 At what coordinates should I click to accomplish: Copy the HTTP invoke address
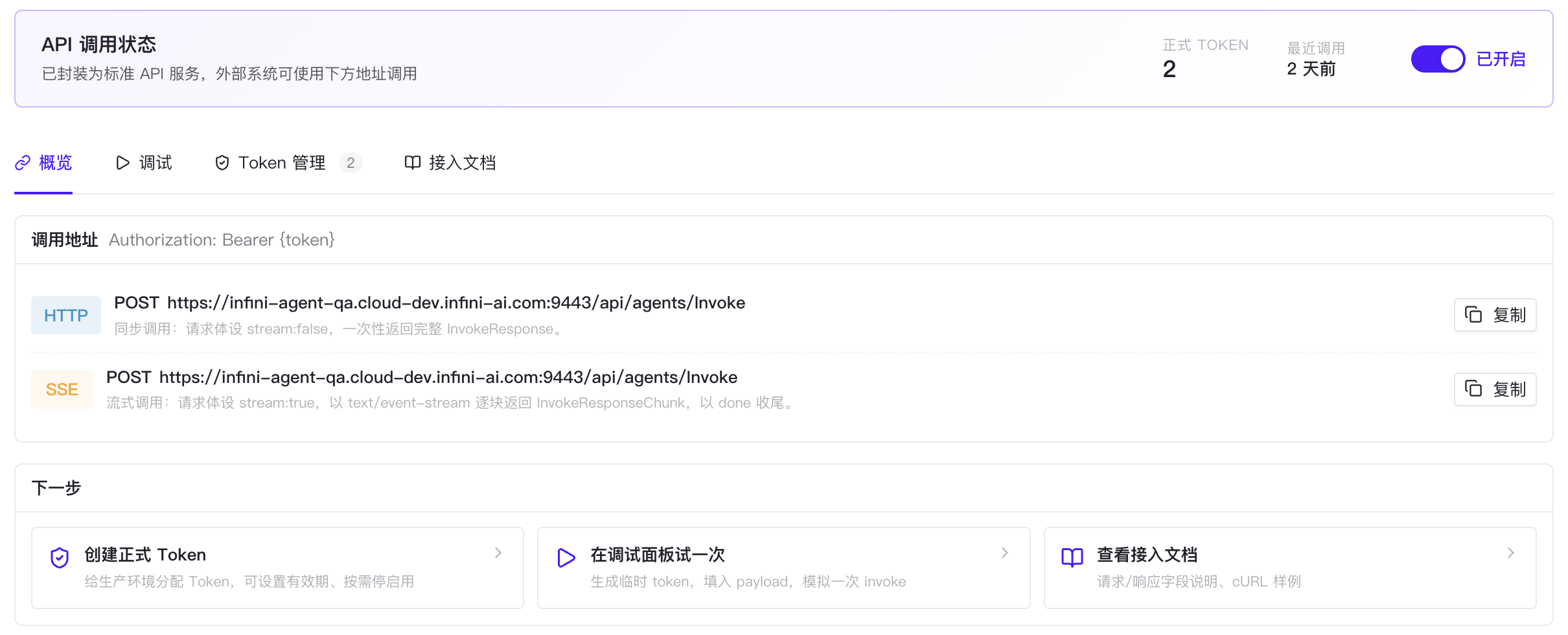[1495, 315]
